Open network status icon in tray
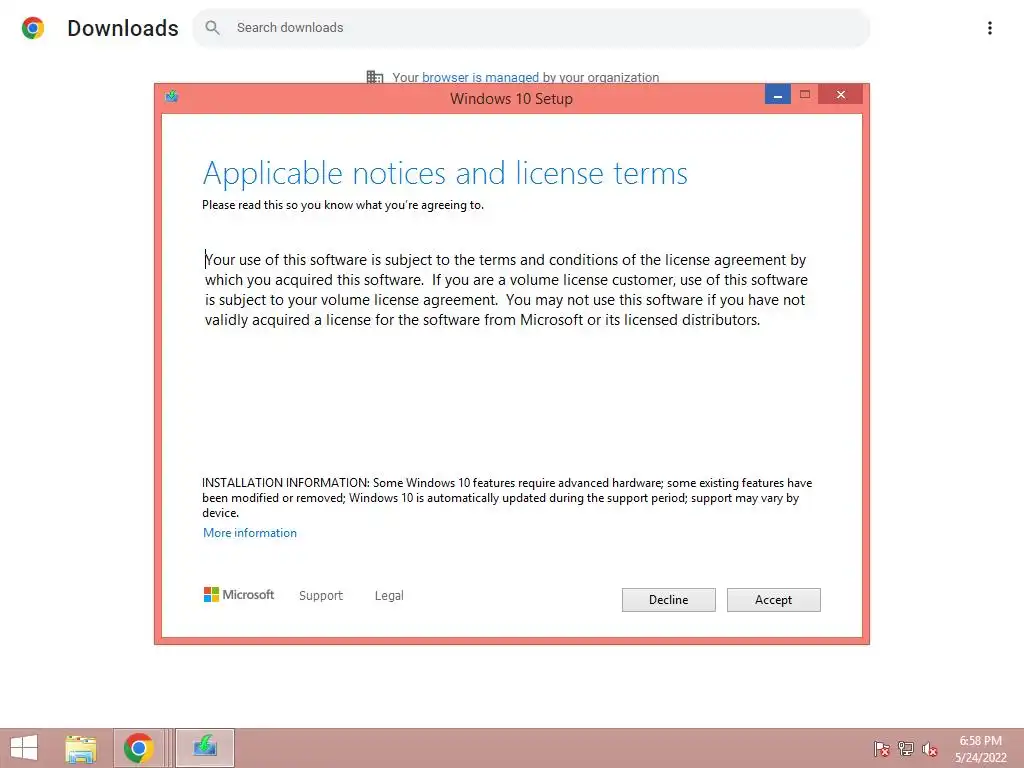 (906, 749)
